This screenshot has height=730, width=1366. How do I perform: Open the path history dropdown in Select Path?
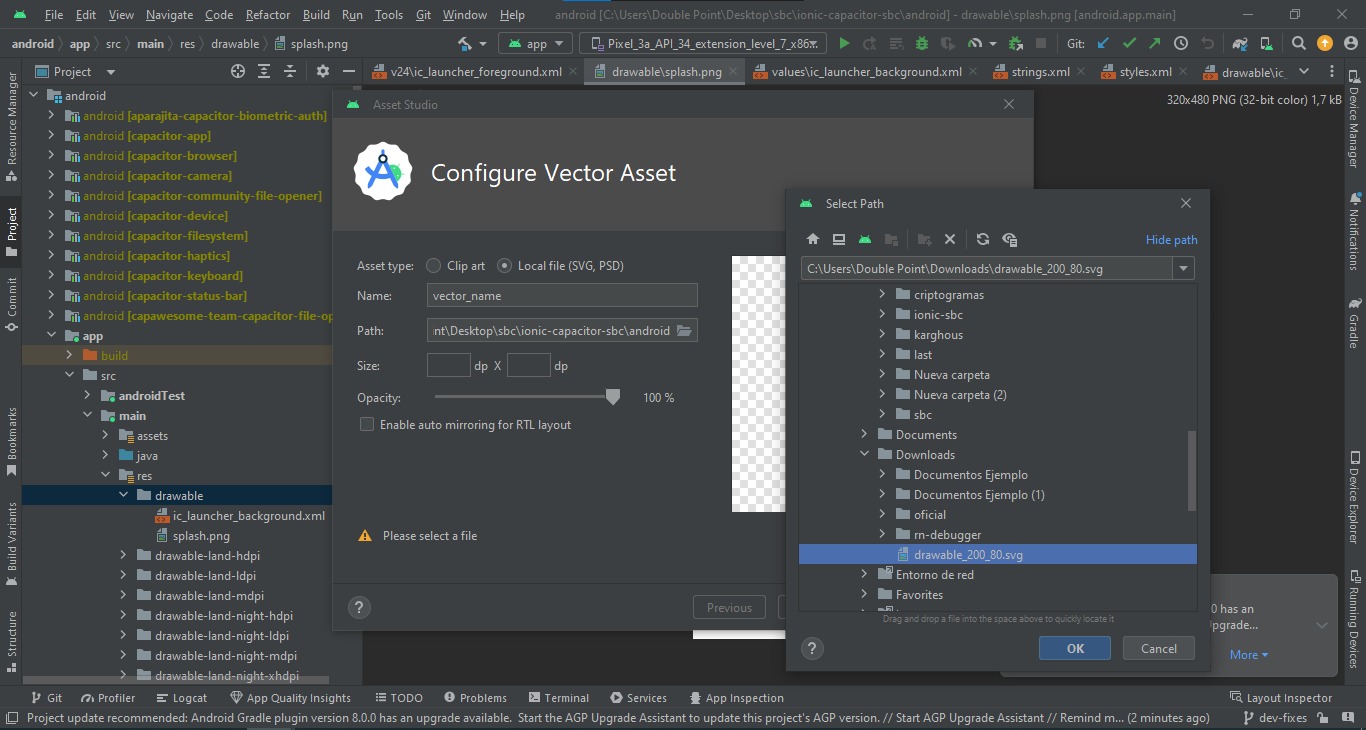tap(1185, 268)
